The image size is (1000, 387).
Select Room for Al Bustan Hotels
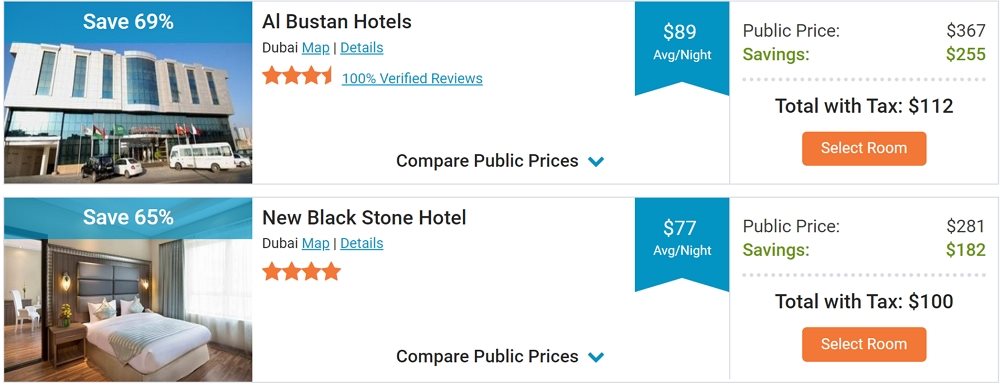click(x=864, y=149)
